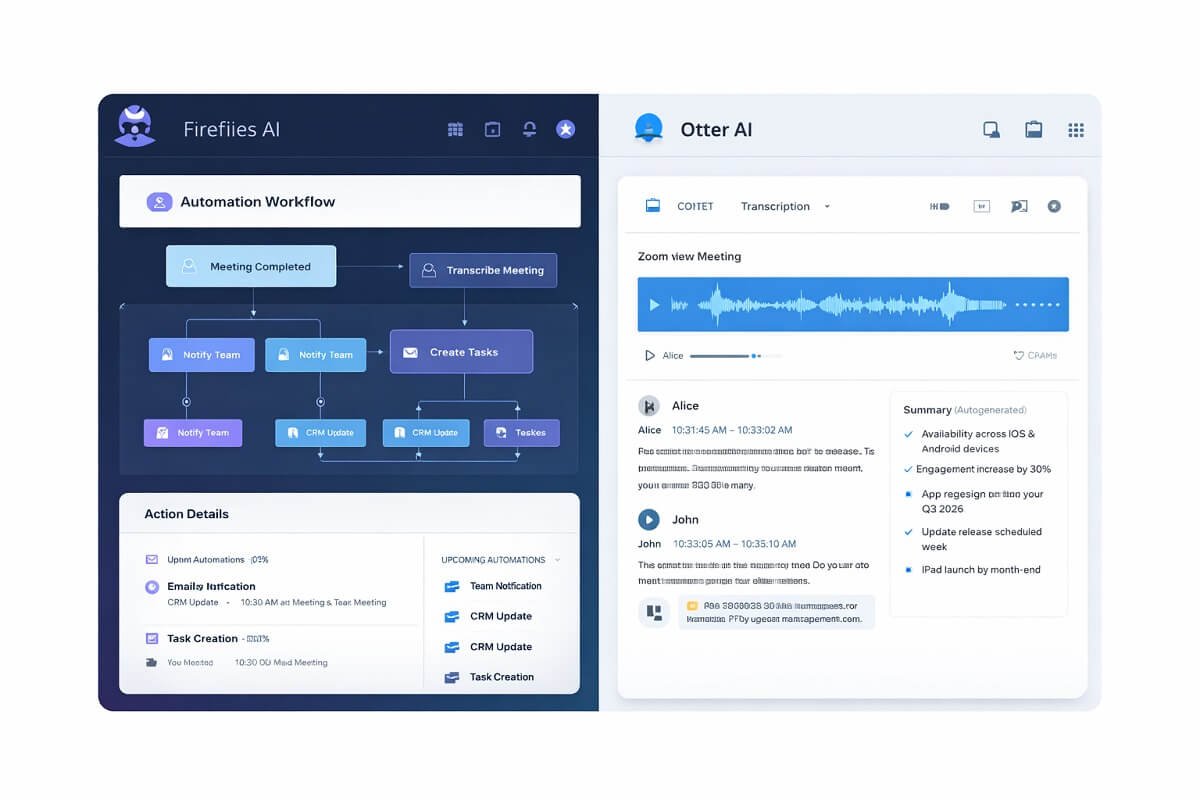Click the chat image icon in transcription toolbar
Viewport: 1200px width, 800px height.
pos(1019,206)
